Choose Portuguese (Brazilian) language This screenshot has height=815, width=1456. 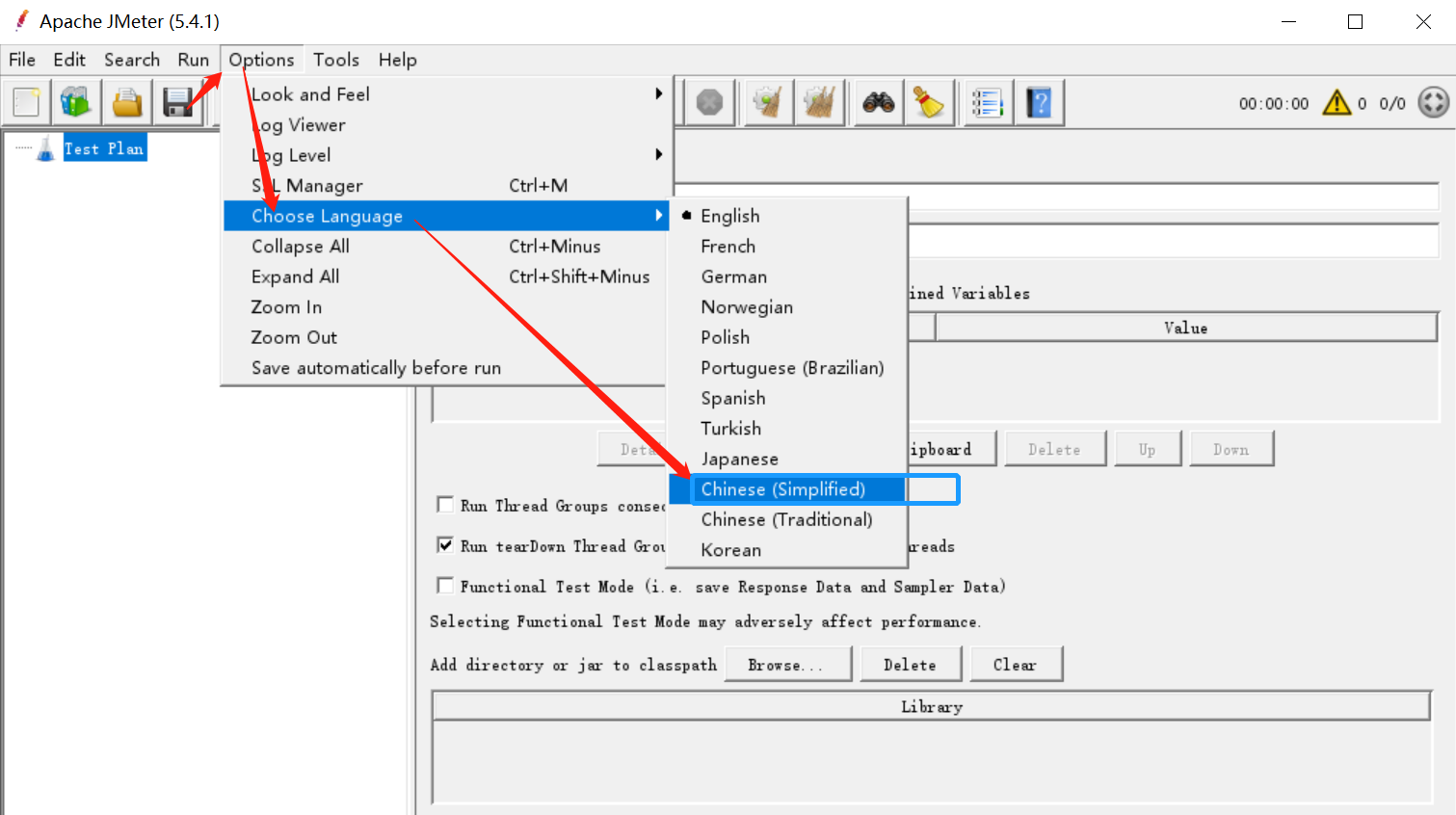coord(788,368)
